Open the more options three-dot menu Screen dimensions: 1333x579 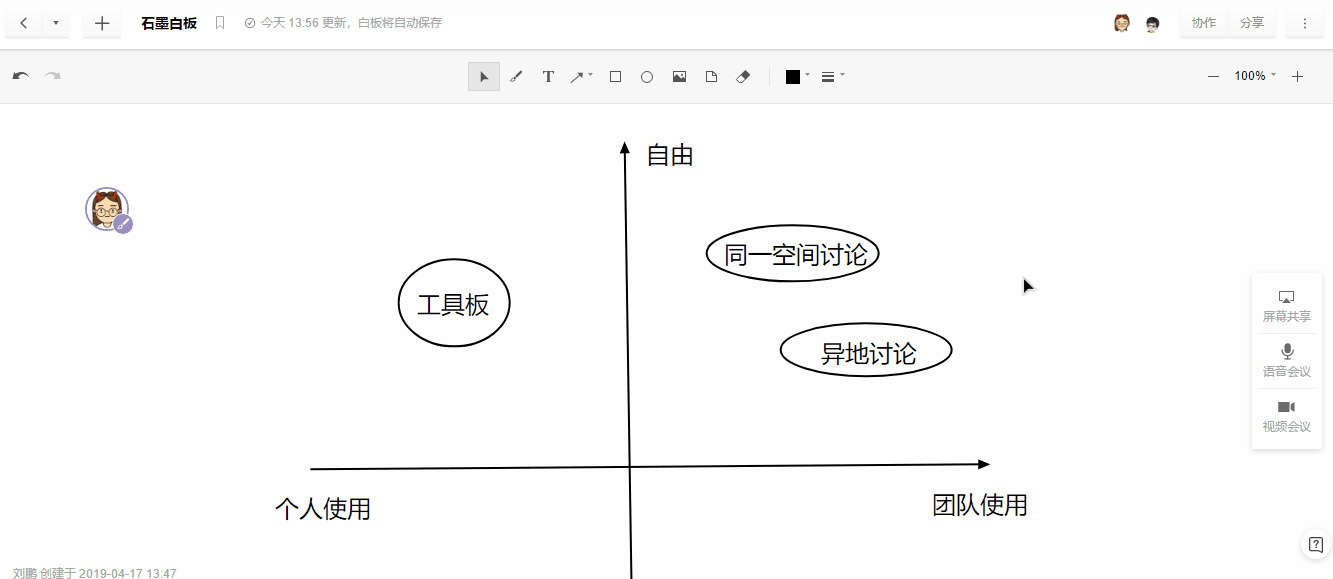pyautogui.click(x=1305, y=23)
